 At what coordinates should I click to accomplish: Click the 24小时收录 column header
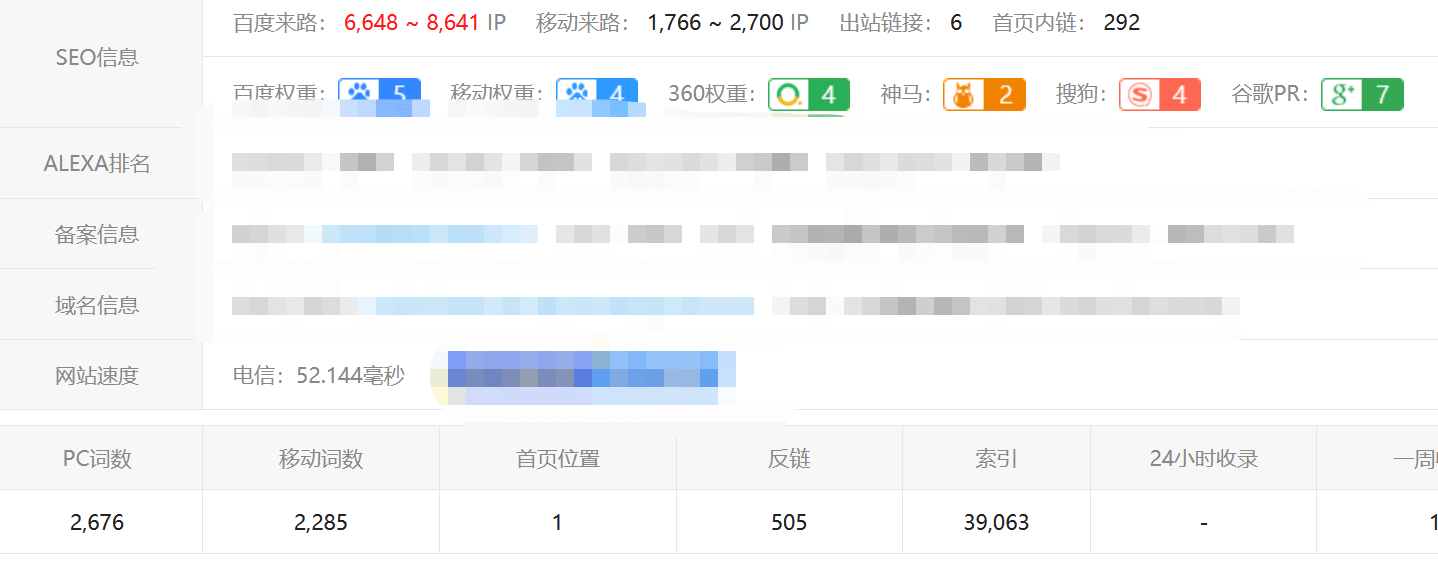click(1204, 459)
